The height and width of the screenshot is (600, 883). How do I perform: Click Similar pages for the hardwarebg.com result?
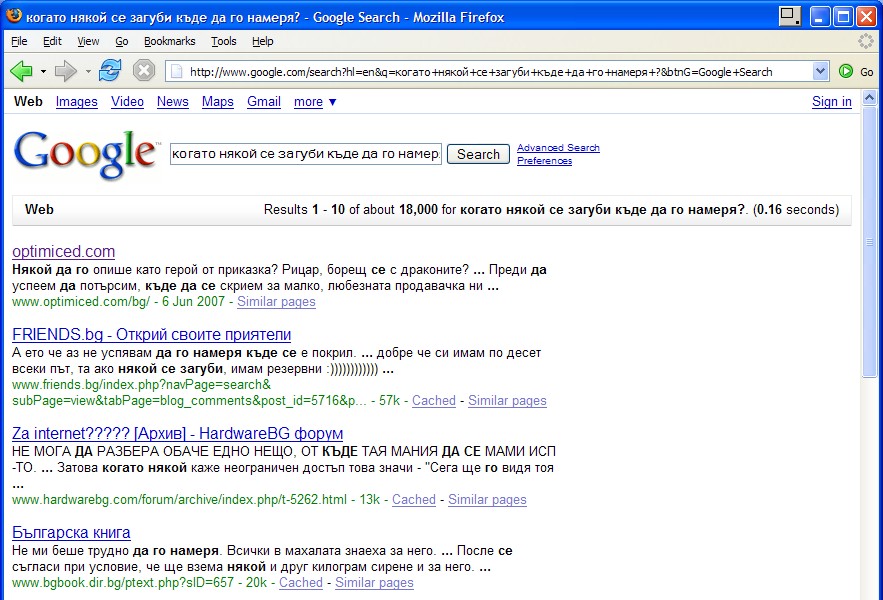[487, 500]
